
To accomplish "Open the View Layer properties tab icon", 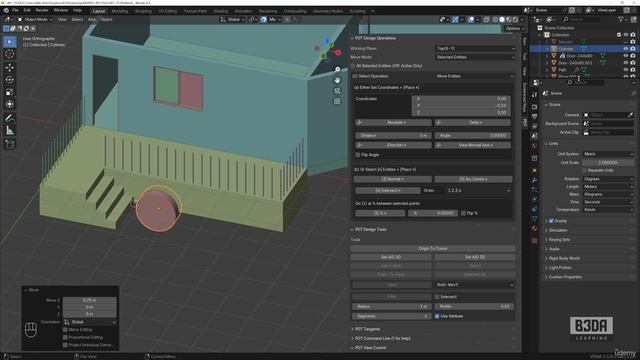I will click(534, 127).
